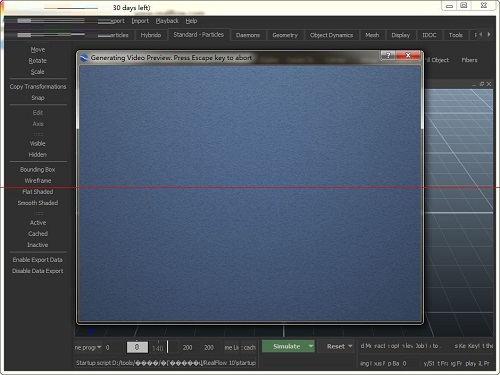Click Enable Export Data

tap(38, 260)
